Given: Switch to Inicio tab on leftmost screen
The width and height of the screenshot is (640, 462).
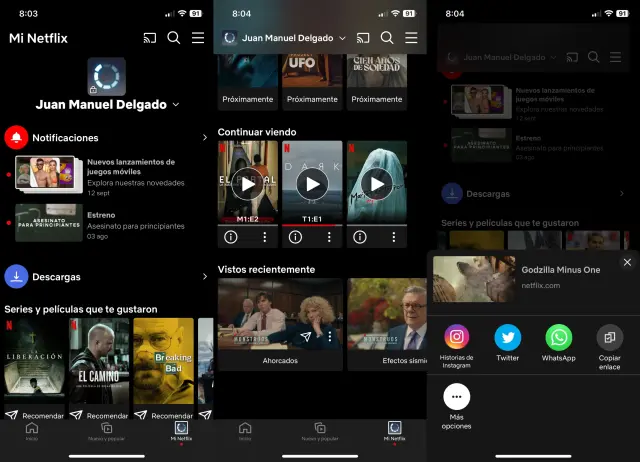Looking at the screenshot, I should pos(32,431).
